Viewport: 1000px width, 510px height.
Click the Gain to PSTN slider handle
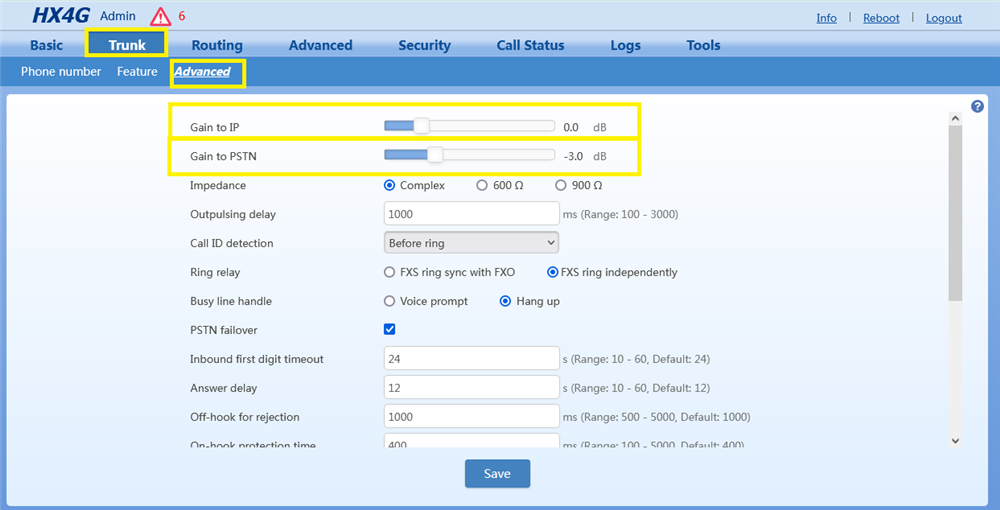click(x=435, y=155)
